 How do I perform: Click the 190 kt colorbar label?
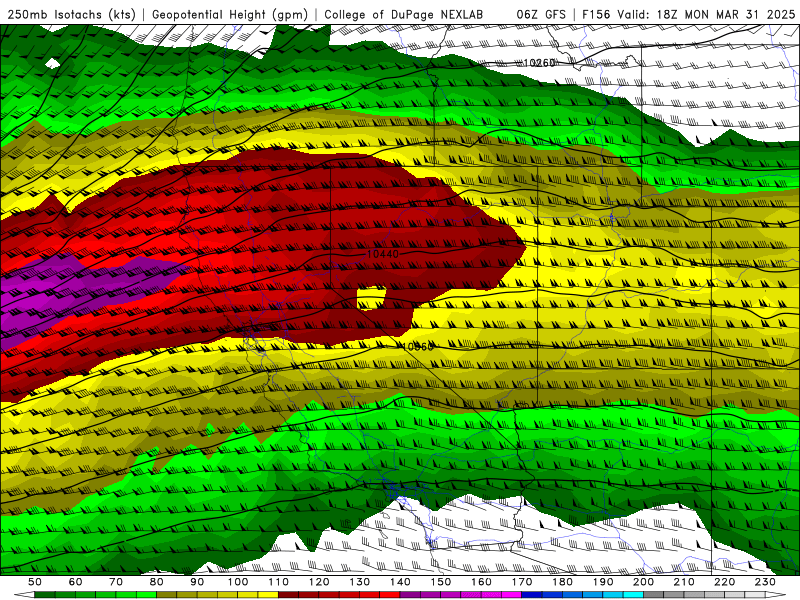[603, 582]
